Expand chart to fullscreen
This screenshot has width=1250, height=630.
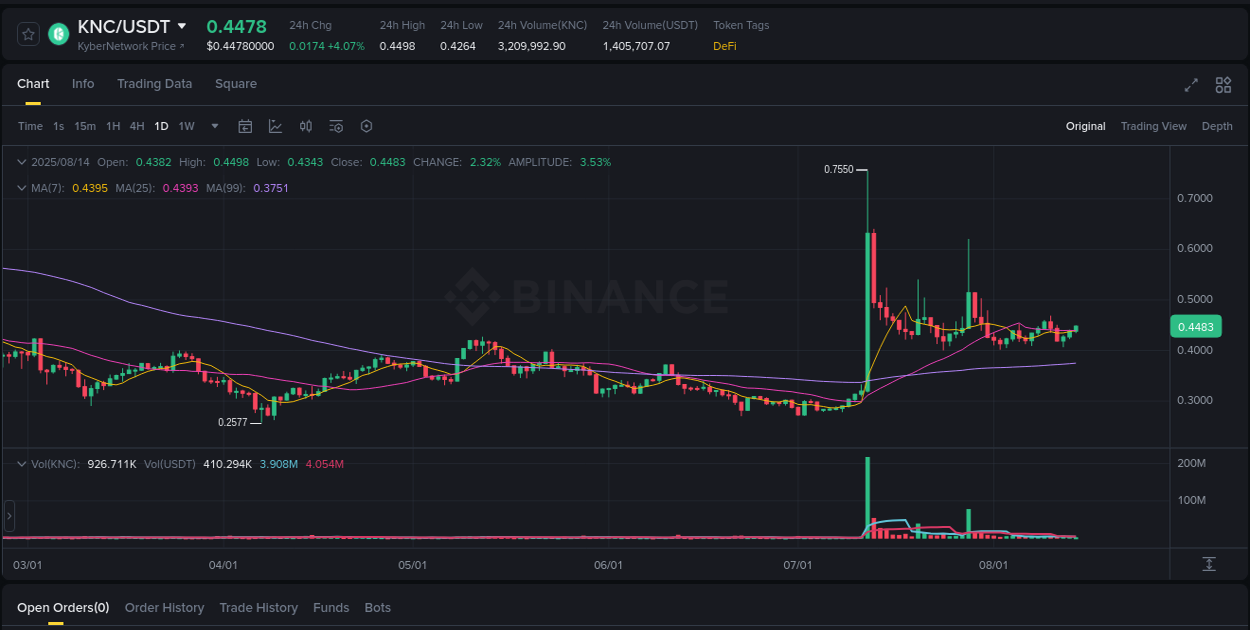(x=1191, y=85)
